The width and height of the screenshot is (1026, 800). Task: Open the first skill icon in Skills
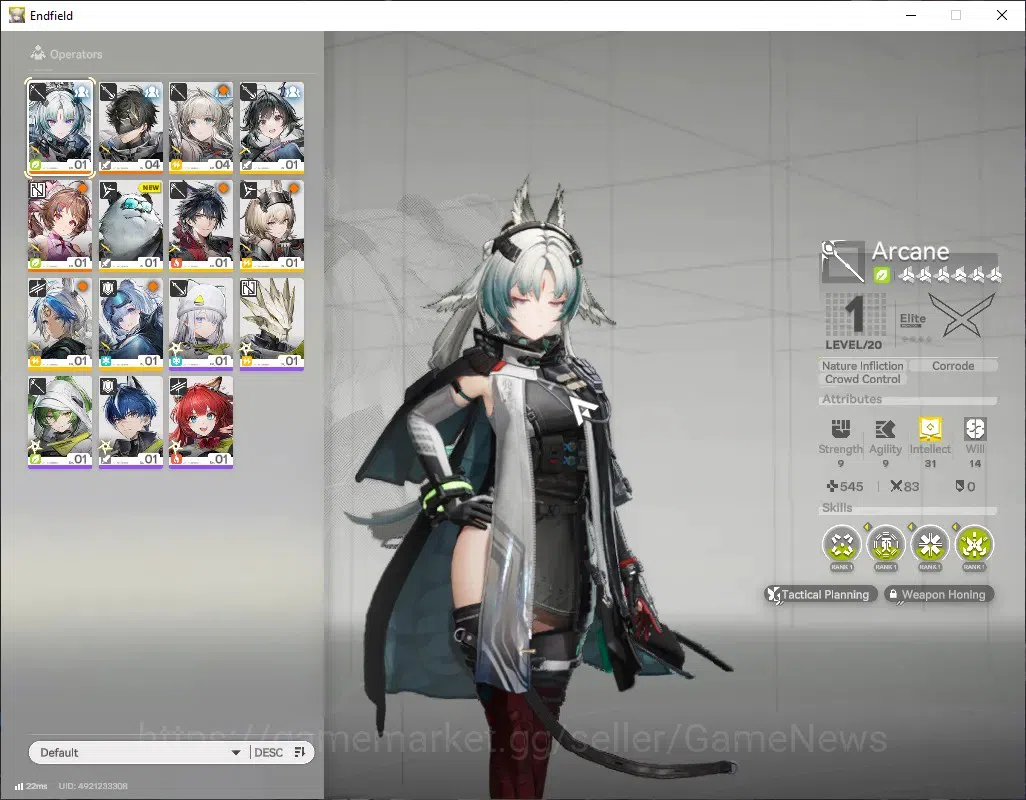click(x=841, y=544)
